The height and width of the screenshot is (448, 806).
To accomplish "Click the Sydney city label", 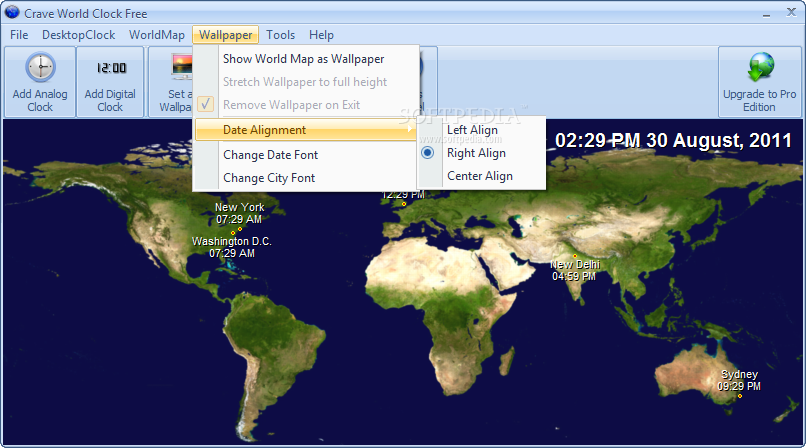I will 739,374.
